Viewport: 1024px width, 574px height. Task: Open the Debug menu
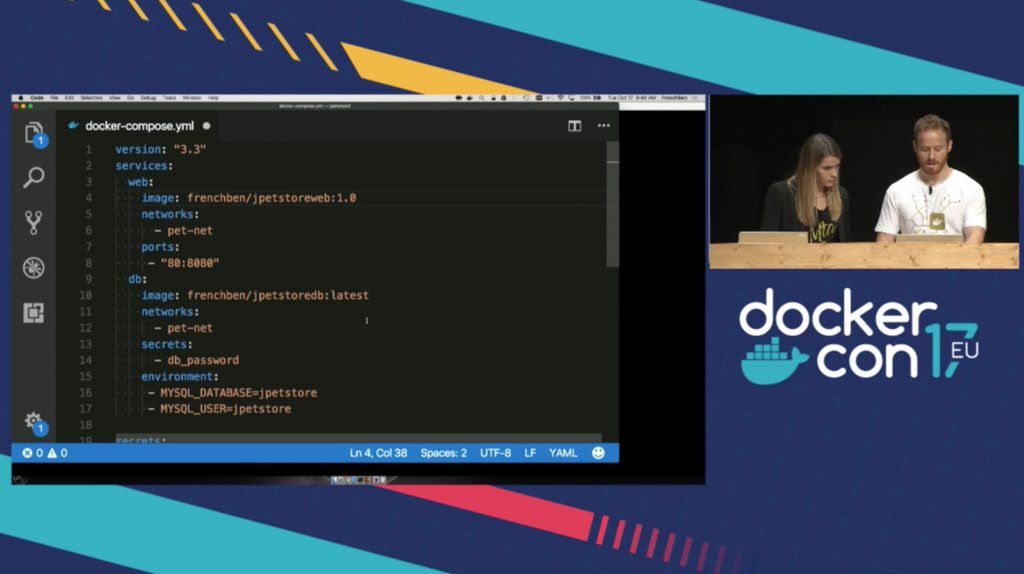point(148,98)
